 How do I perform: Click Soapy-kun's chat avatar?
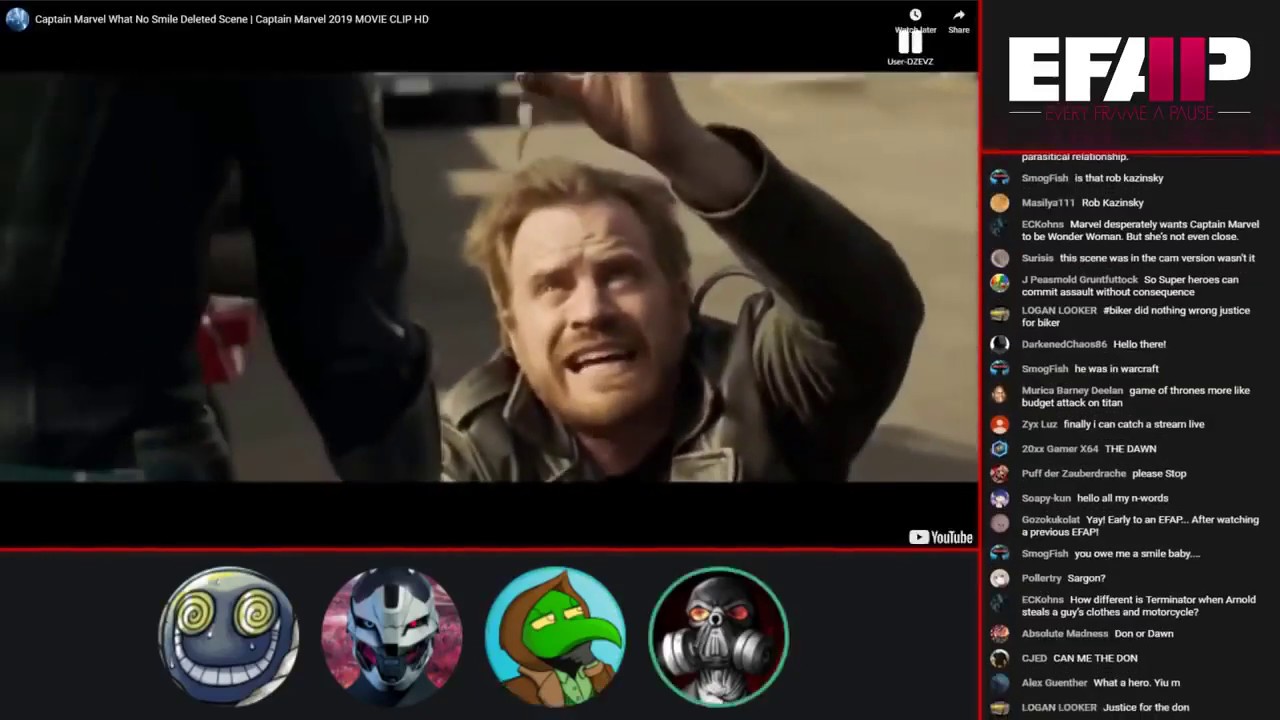tap(999, 498)
